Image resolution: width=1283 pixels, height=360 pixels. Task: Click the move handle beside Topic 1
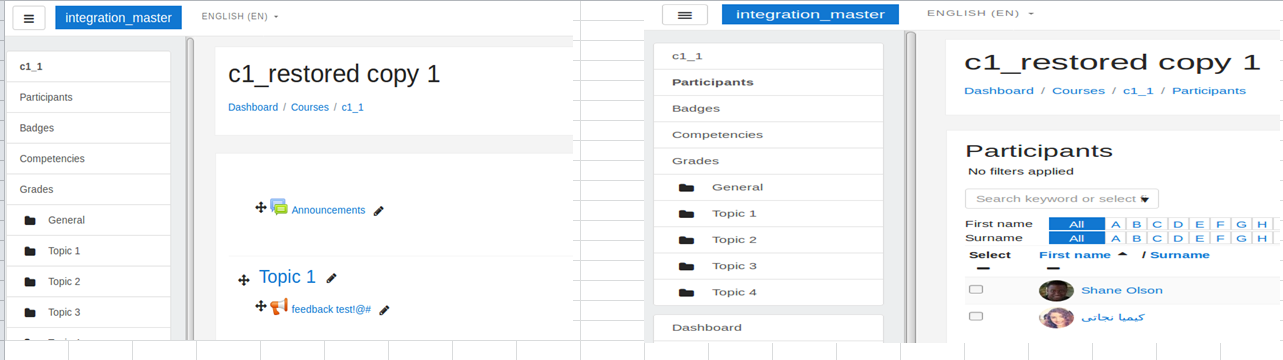pyautogui.click(x=243, y=280)
